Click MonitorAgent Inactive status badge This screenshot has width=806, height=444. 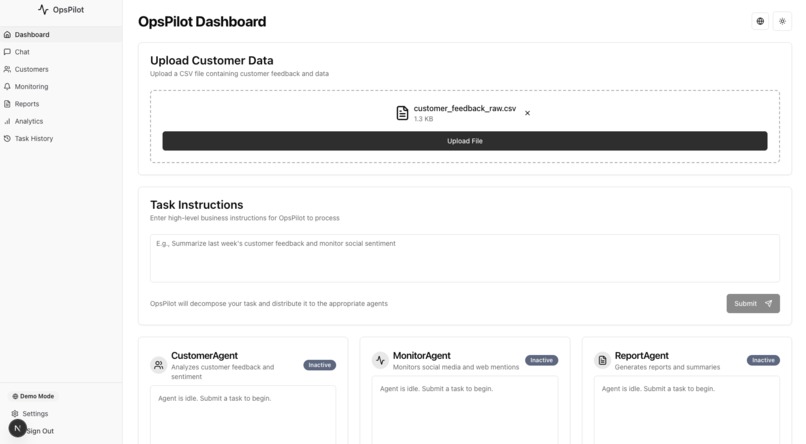coord(541,360)
